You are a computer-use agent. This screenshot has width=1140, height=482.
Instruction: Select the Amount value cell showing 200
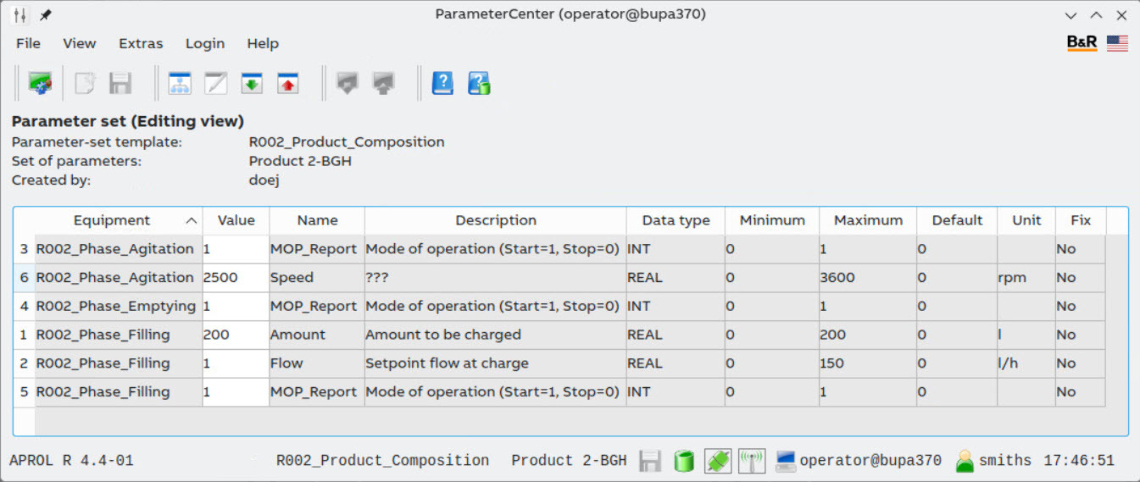(235, 335)
